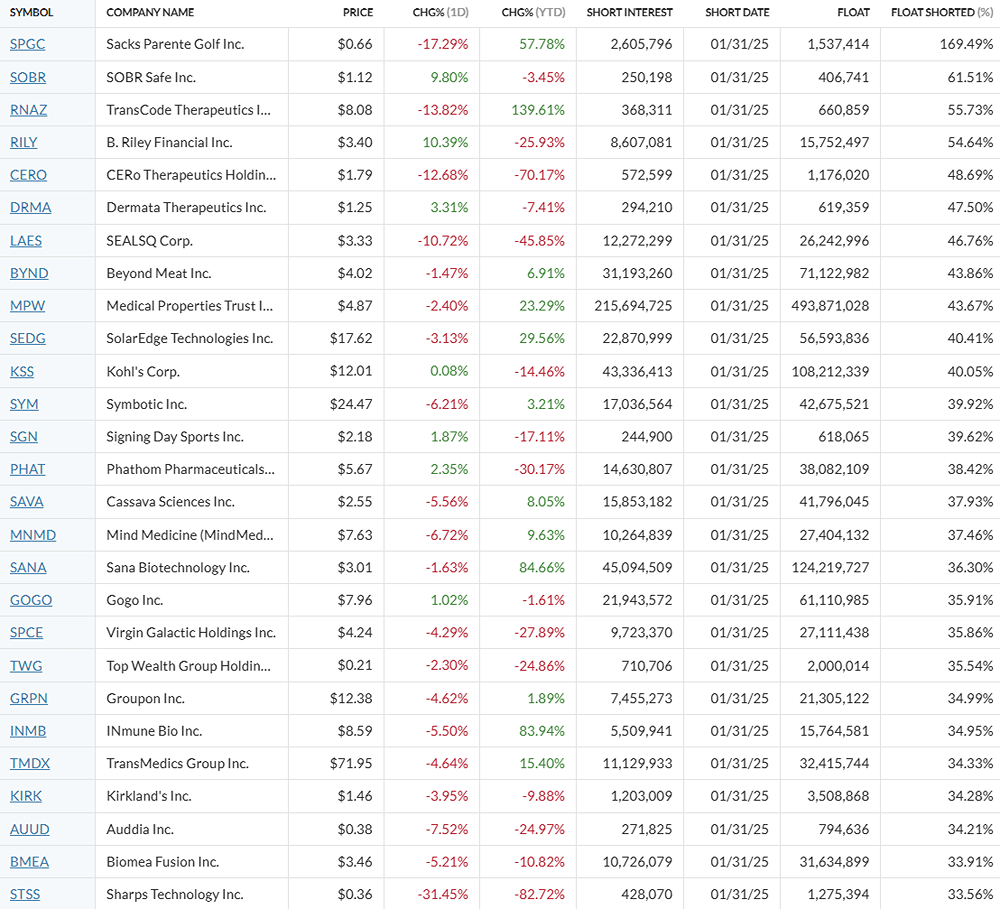This screenshot has height=909, width=1000.
Task: Click the $71.95 price cell
Action: (x=351, y=763)
